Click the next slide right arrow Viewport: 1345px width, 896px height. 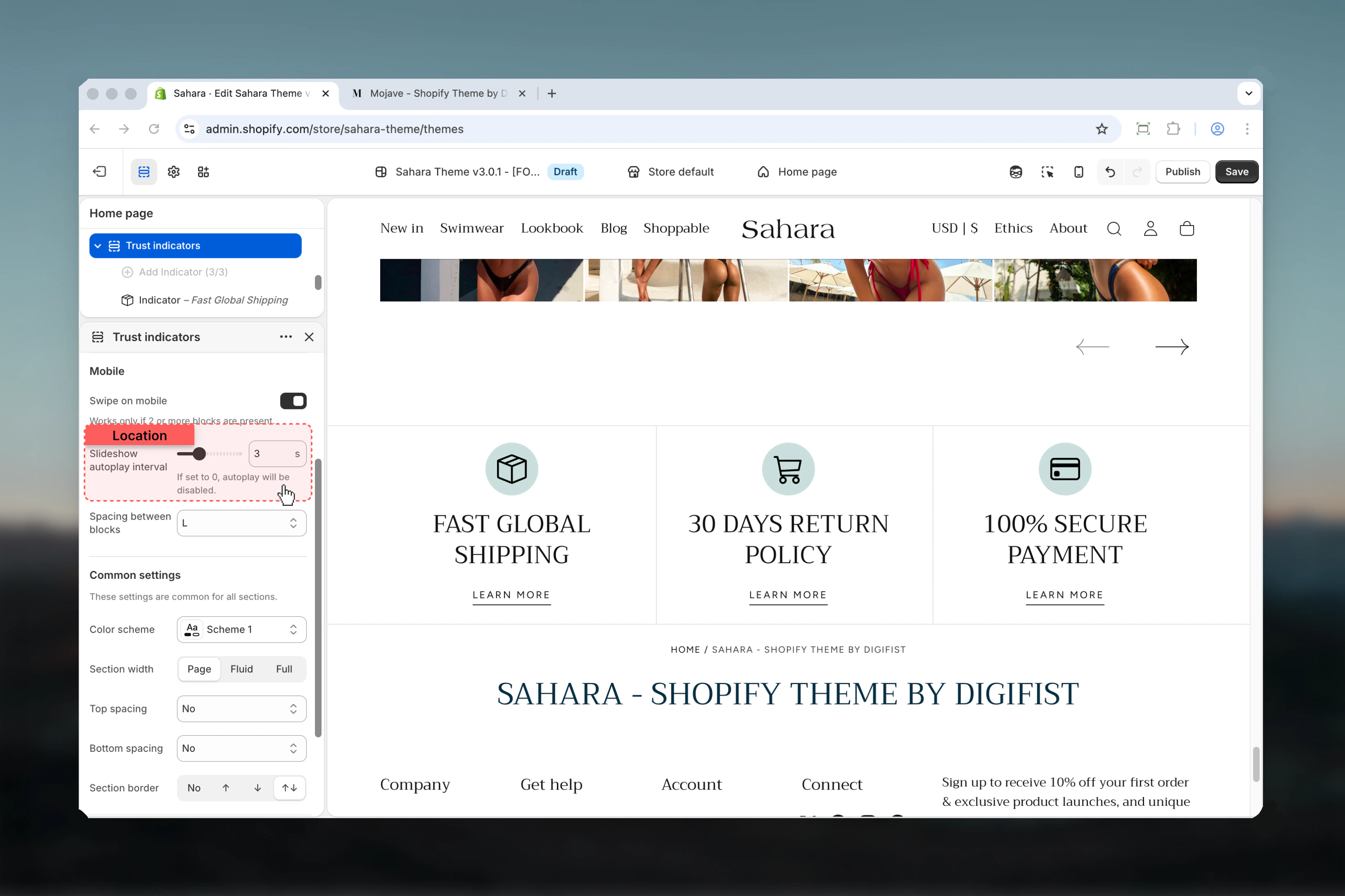coord(1172,347)
